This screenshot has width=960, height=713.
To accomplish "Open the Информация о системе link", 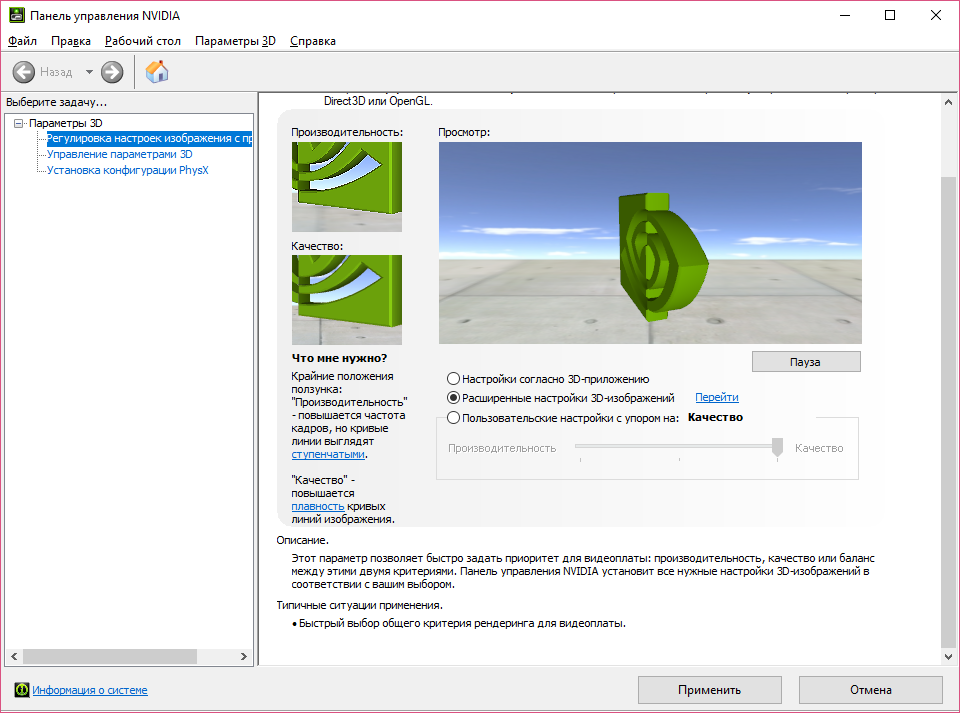I will coord(90,690).
